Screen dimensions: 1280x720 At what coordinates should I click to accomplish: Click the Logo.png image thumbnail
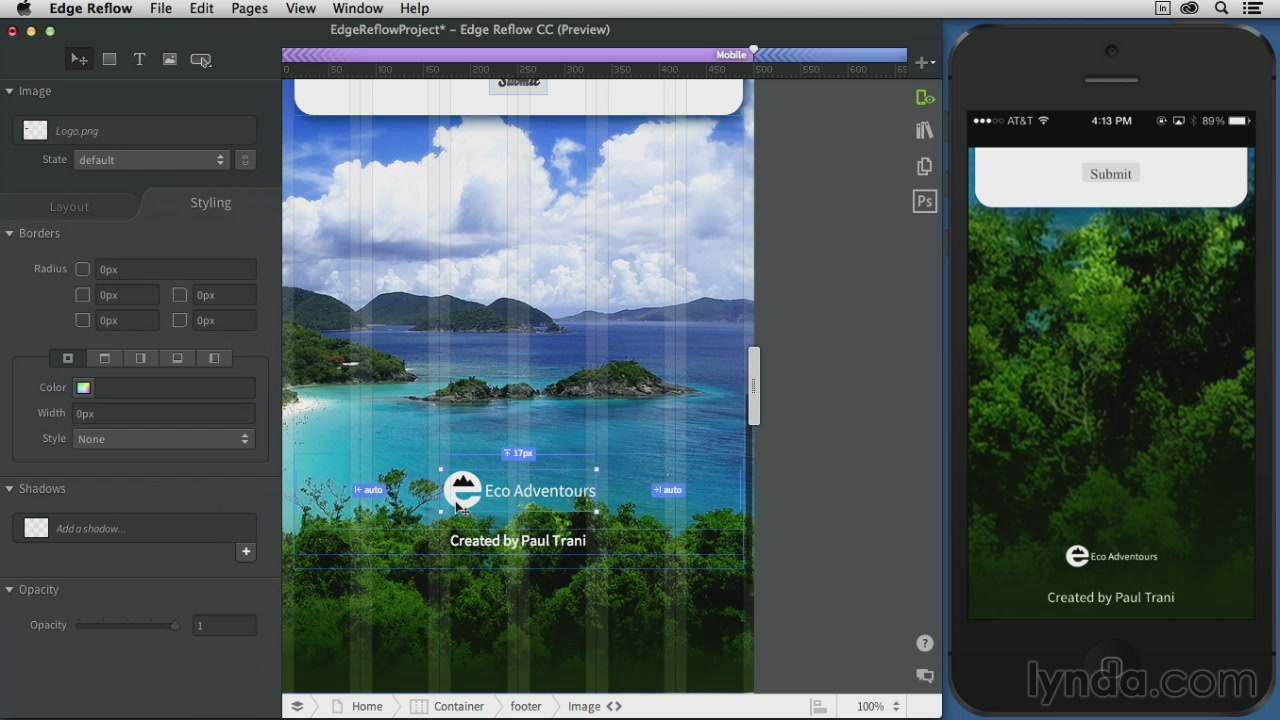tap(35, 130)
